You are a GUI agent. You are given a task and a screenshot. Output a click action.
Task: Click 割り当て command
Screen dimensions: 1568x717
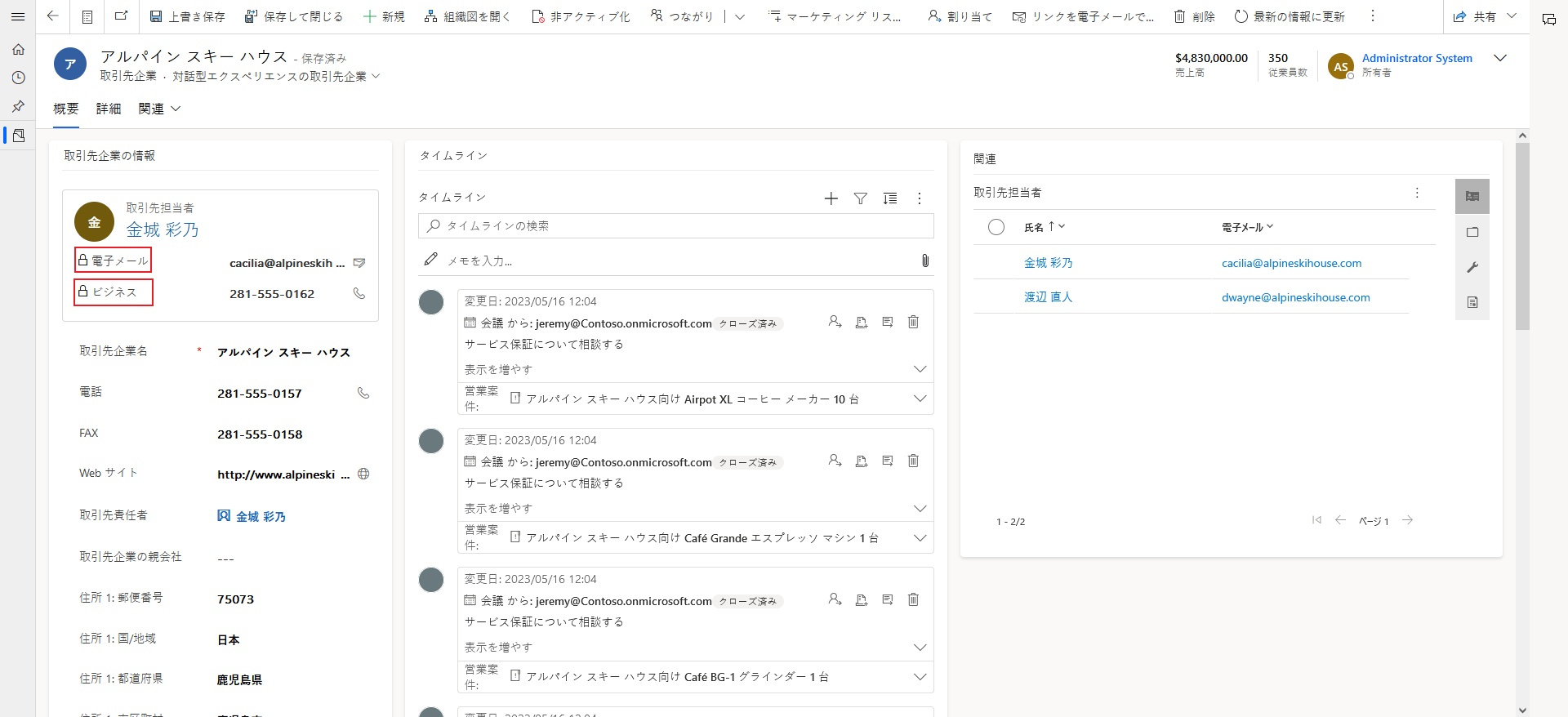(960, 16)
